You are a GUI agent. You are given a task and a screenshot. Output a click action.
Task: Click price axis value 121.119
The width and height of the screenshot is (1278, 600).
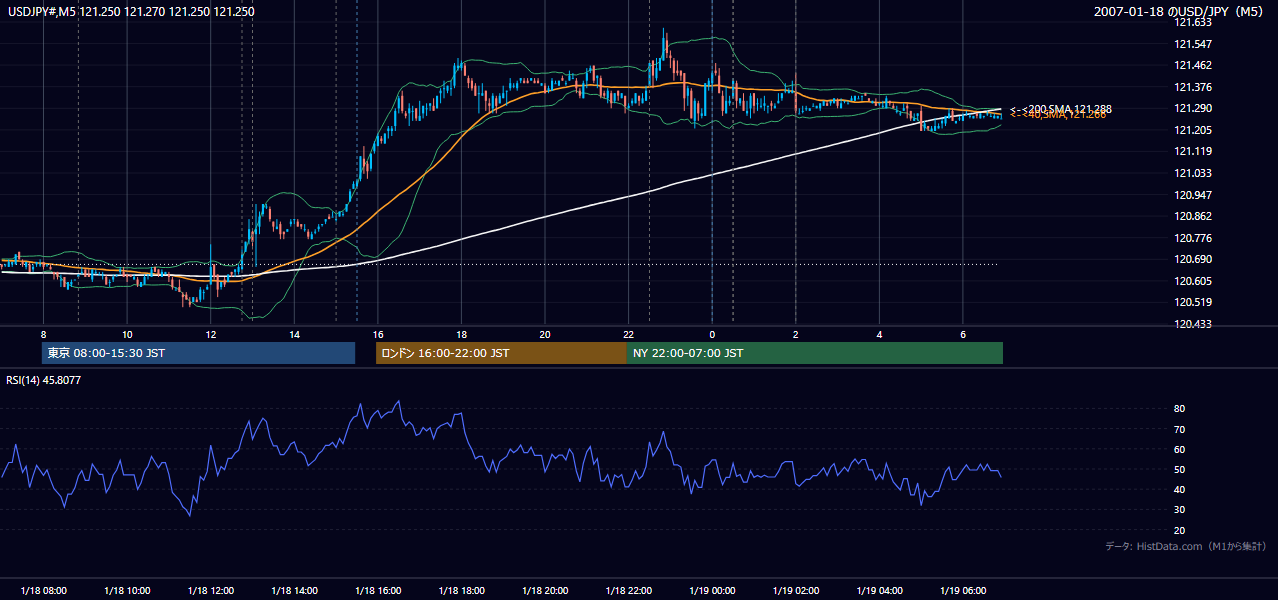[x=1192, y=151]
